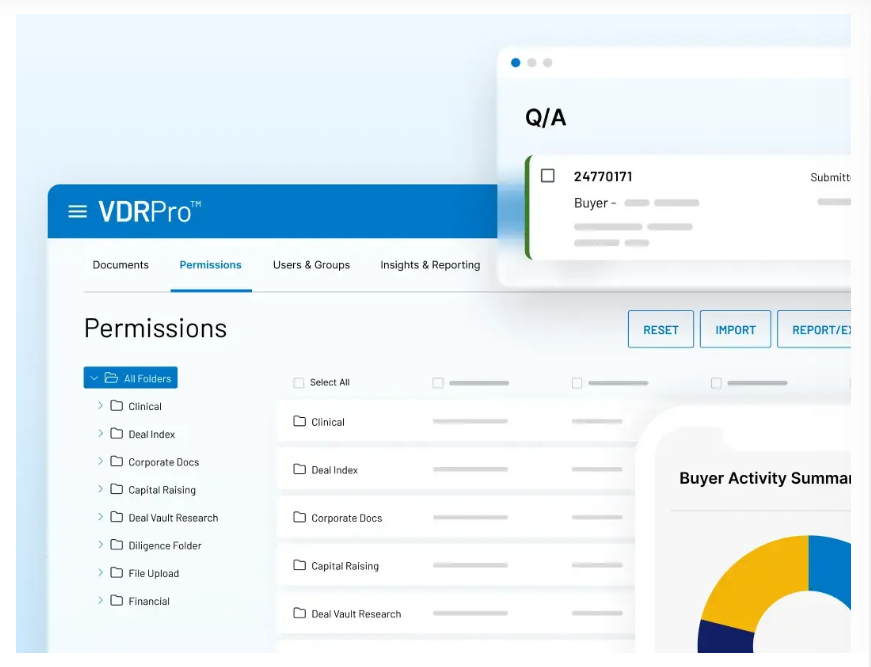The image size is (871, 667).
Task: Select Capital Raising in the folder tree
Action: tap(162, 490)
